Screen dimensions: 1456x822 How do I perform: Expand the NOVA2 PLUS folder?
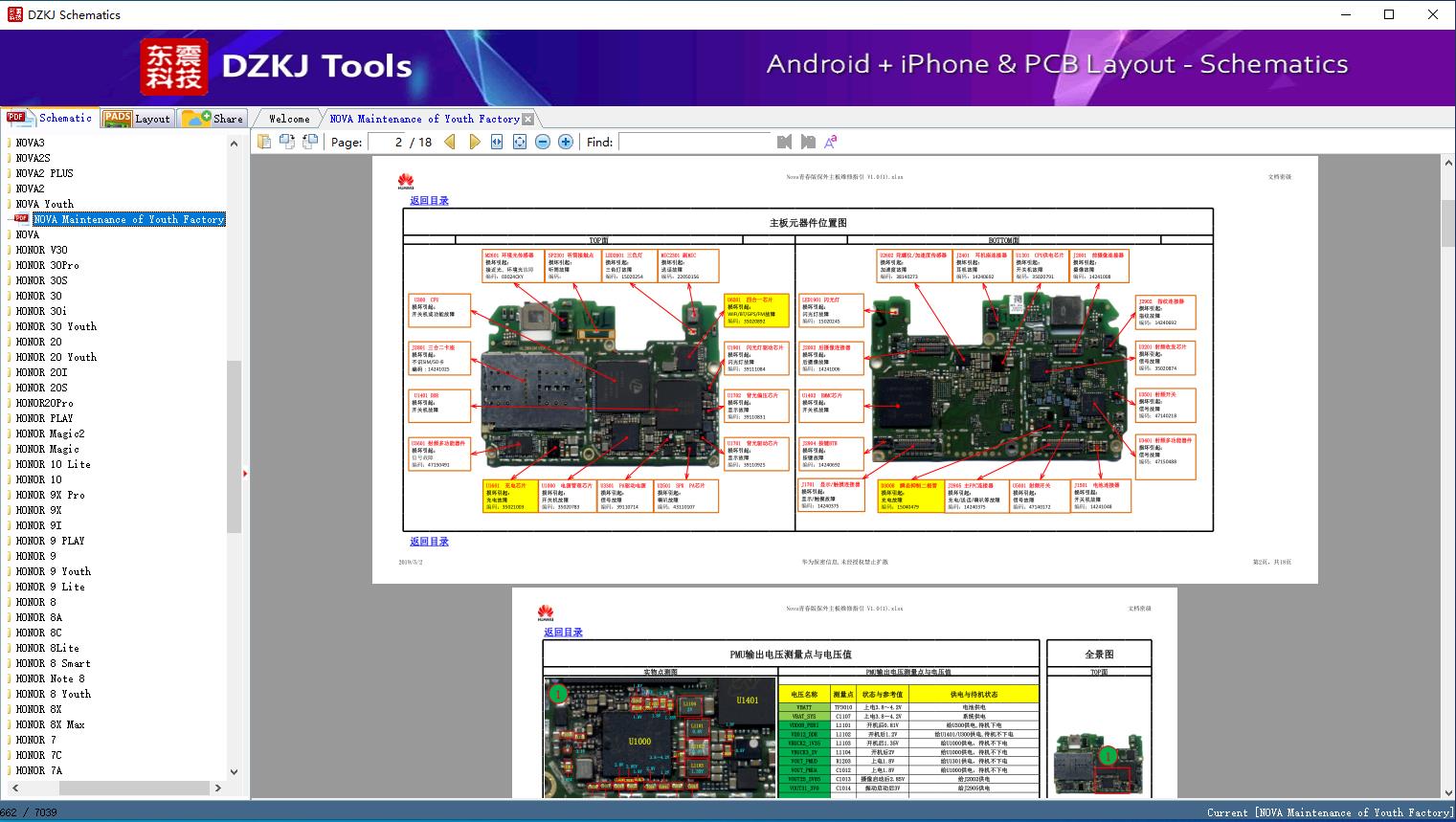coord(44,173)
